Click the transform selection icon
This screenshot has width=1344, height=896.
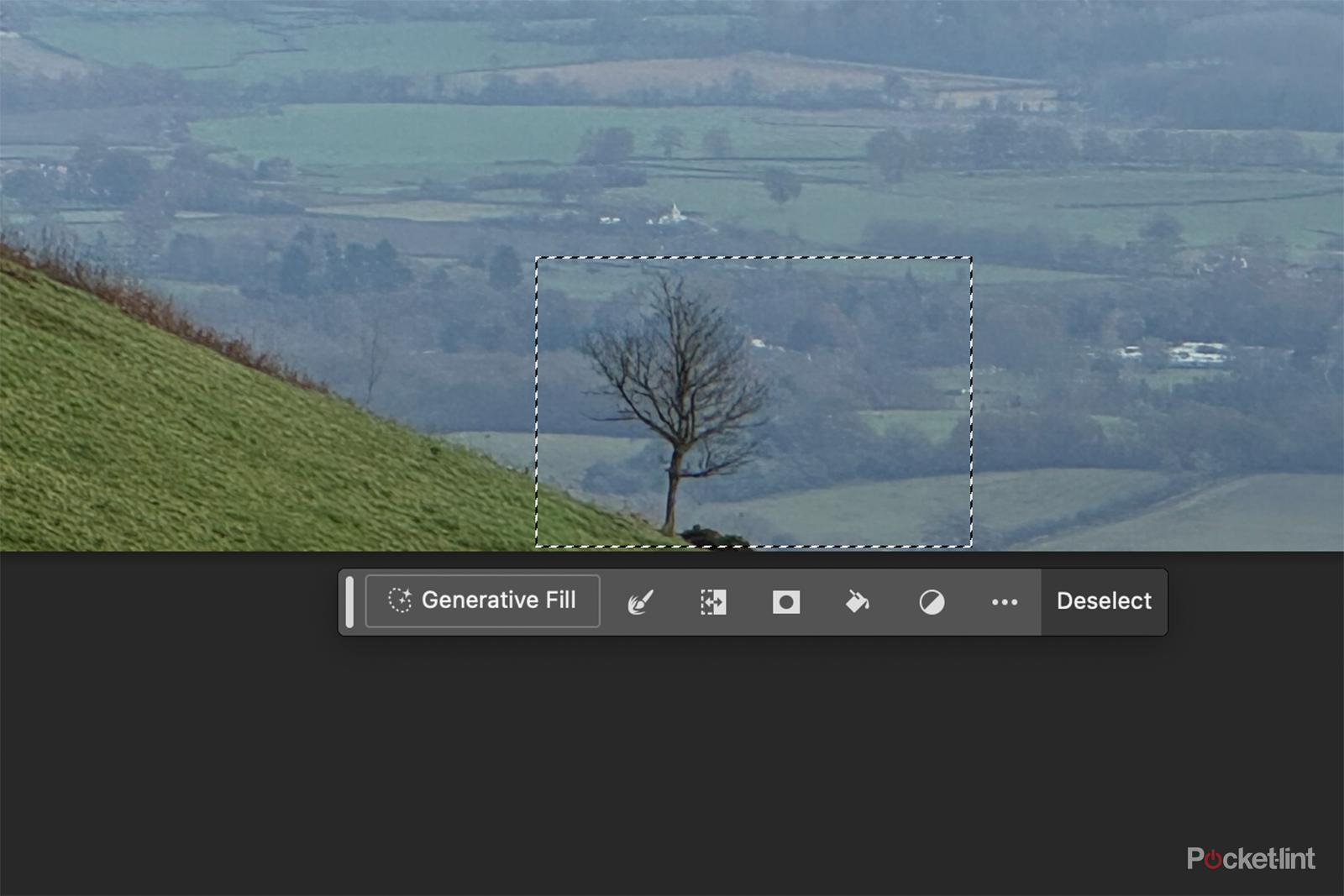coord(713,601)
